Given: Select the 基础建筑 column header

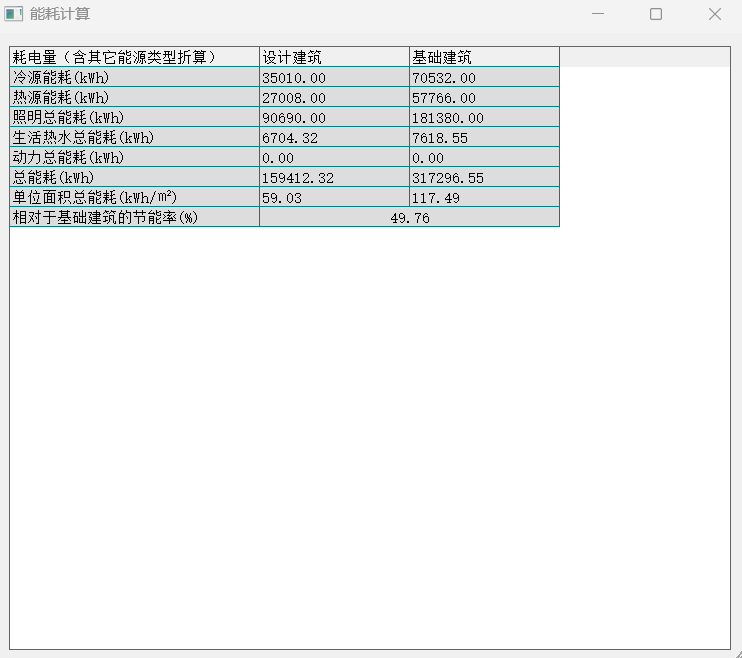Looking at the screenshot, I should [484, 57].
